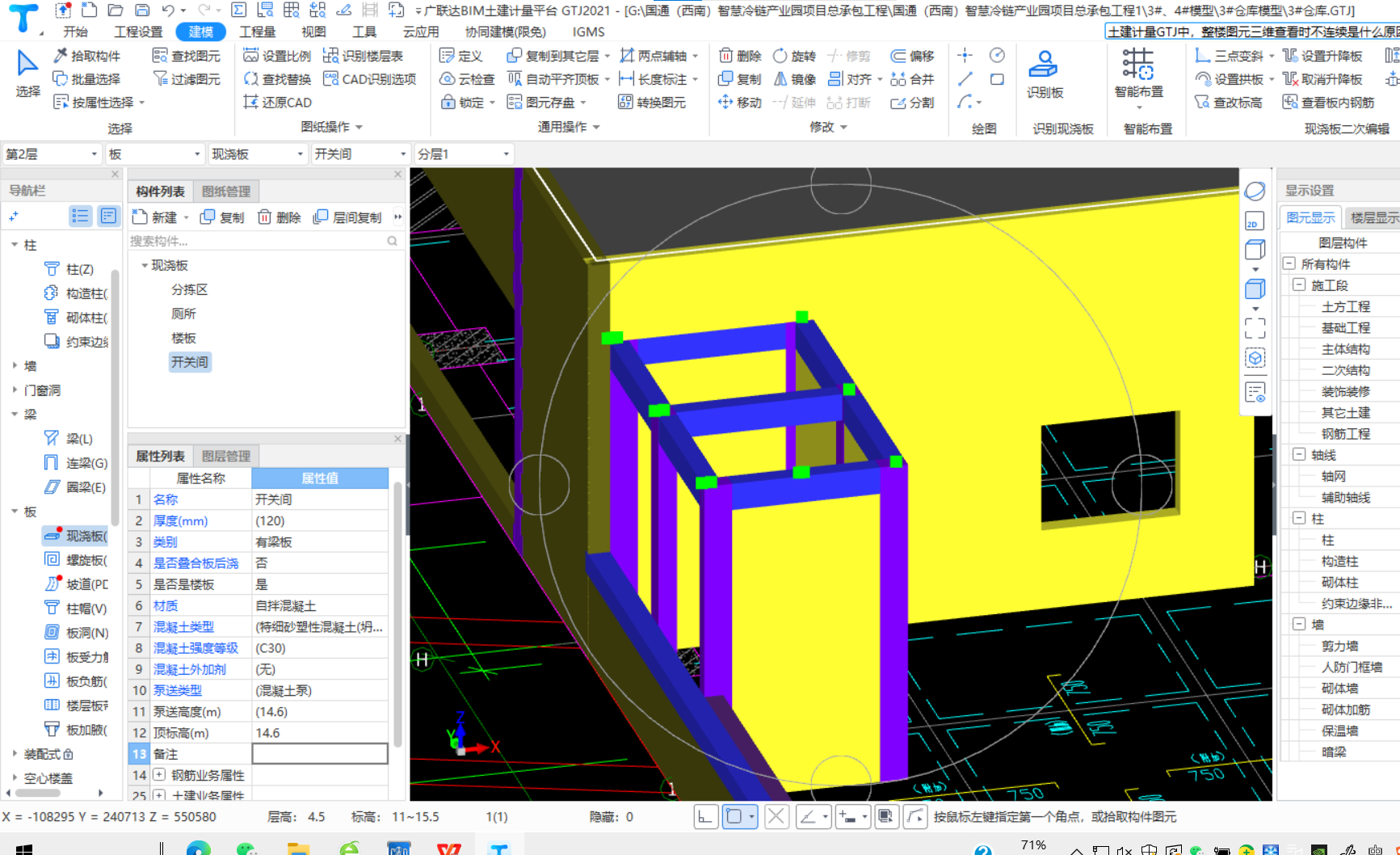Expand the 门窗洞 navigation node

click(15, 390)
